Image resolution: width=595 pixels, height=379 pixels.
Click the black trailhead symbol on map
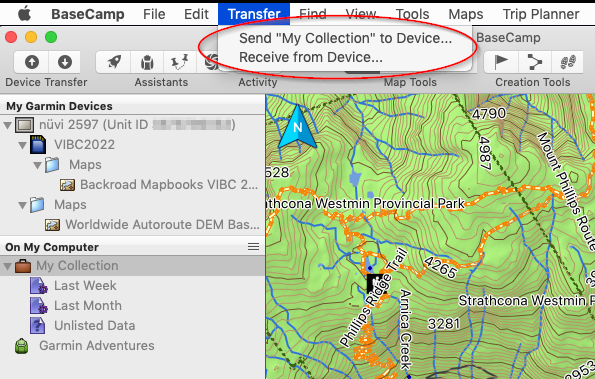[375, 283]
